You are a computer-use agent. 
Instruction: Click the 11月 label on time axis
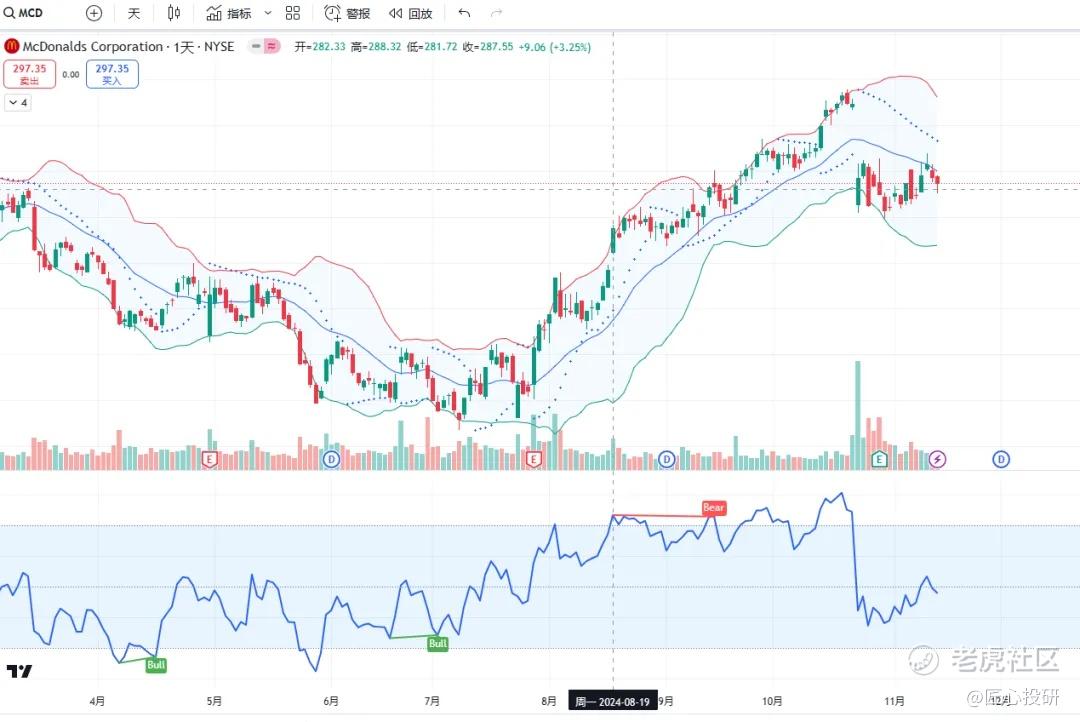click(x=895, y=701)
